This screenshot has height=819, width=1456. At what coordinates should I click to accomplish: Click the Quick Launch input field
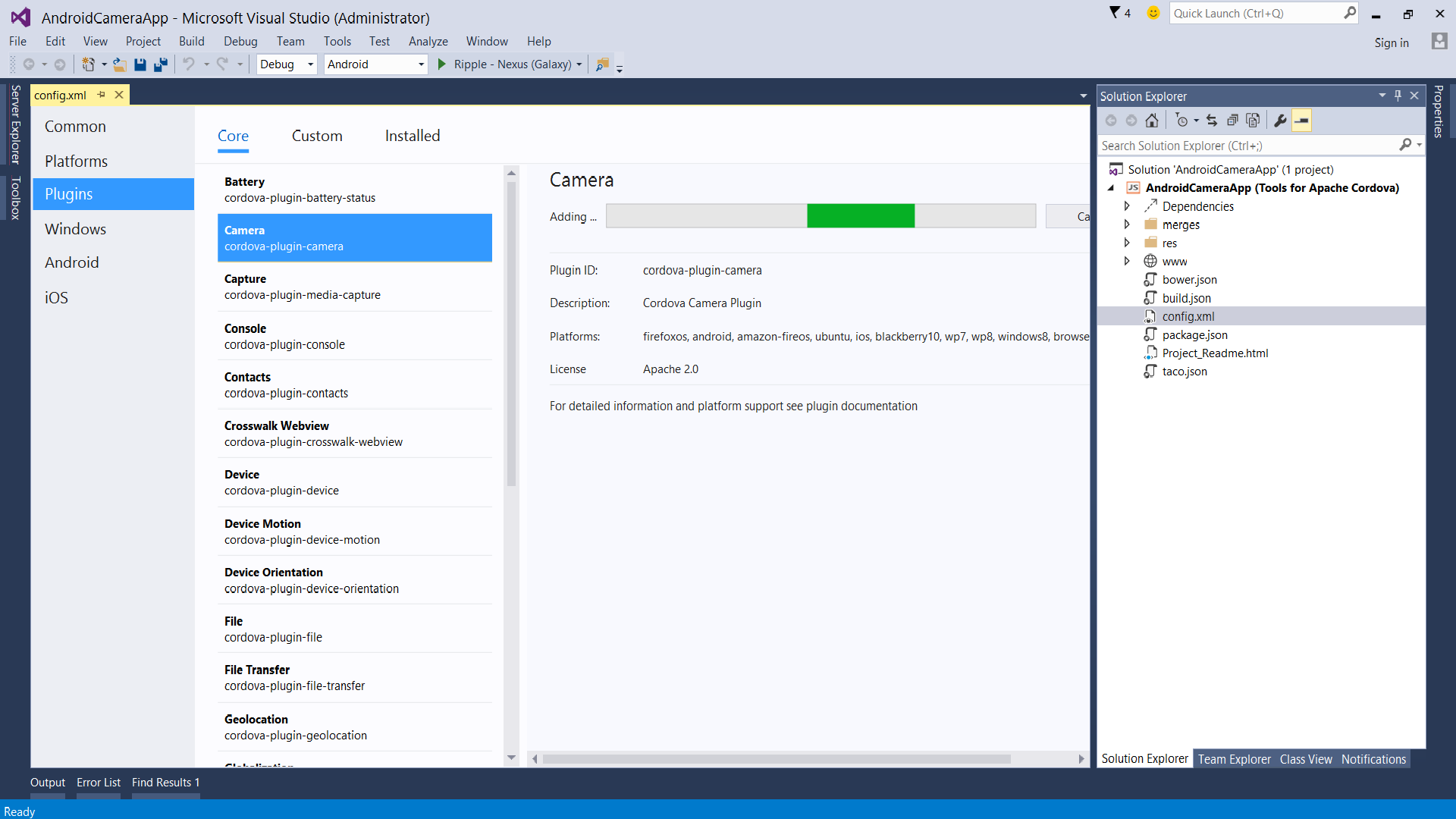pyautogui.click(x=1257, y=13)
